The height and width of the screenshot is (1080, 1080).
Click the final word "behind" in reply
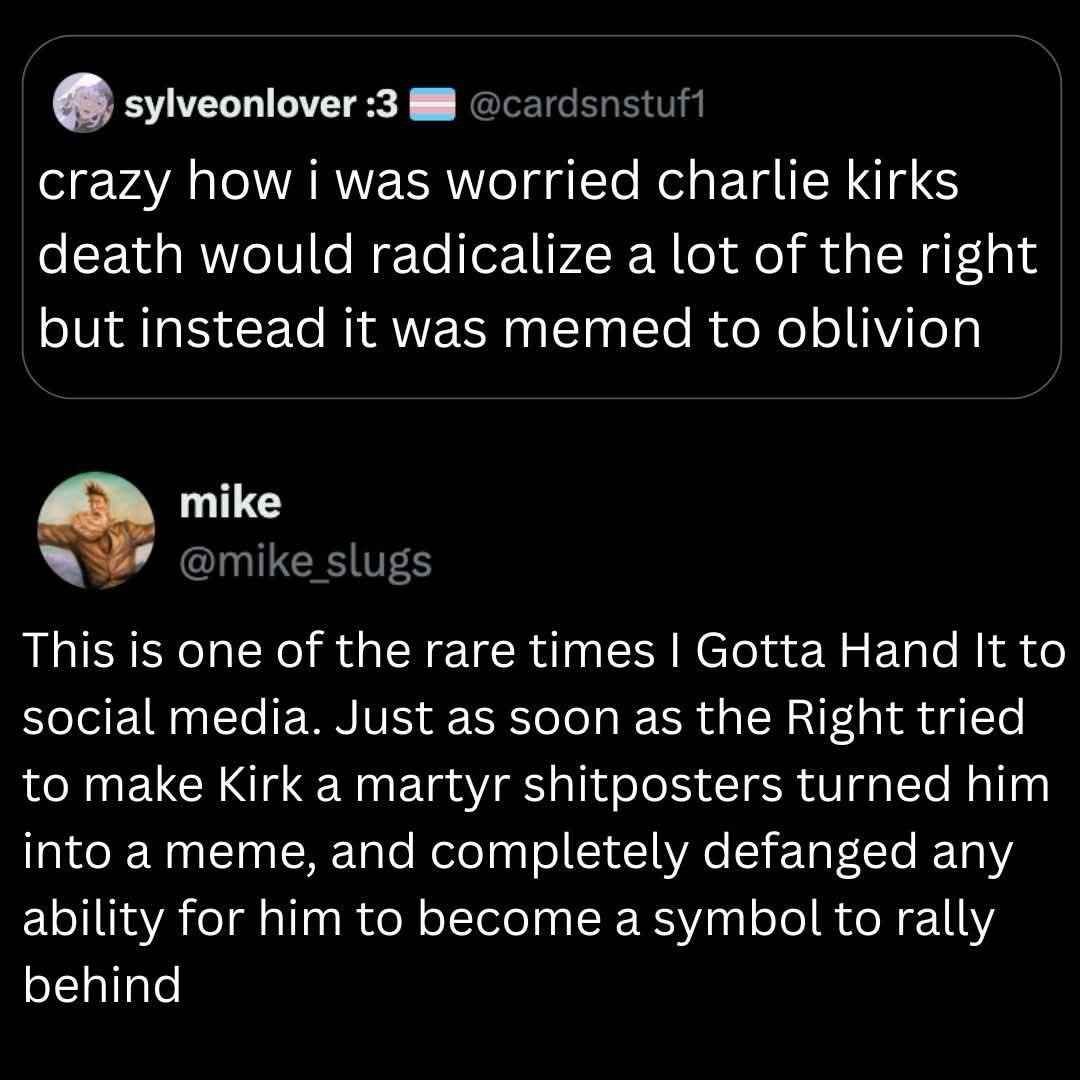[101, 985]
